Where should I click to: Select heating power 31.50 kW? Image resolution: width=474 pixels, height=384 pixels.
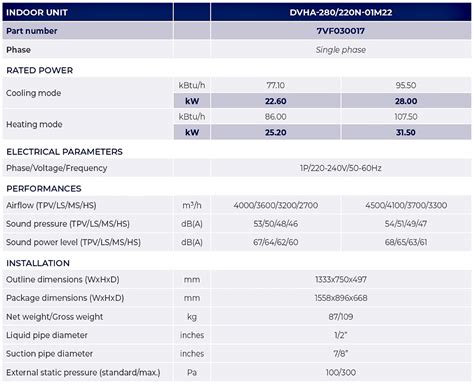(x=406, y=132)
